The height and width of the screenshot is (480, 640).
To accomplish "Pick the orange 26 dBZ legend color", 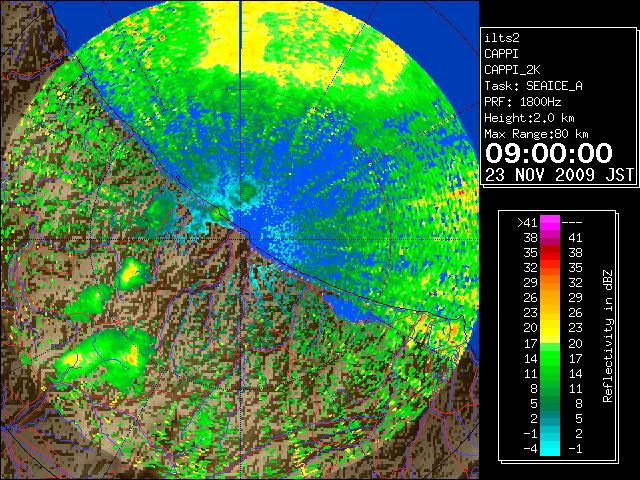I will (x=550, y=298).
